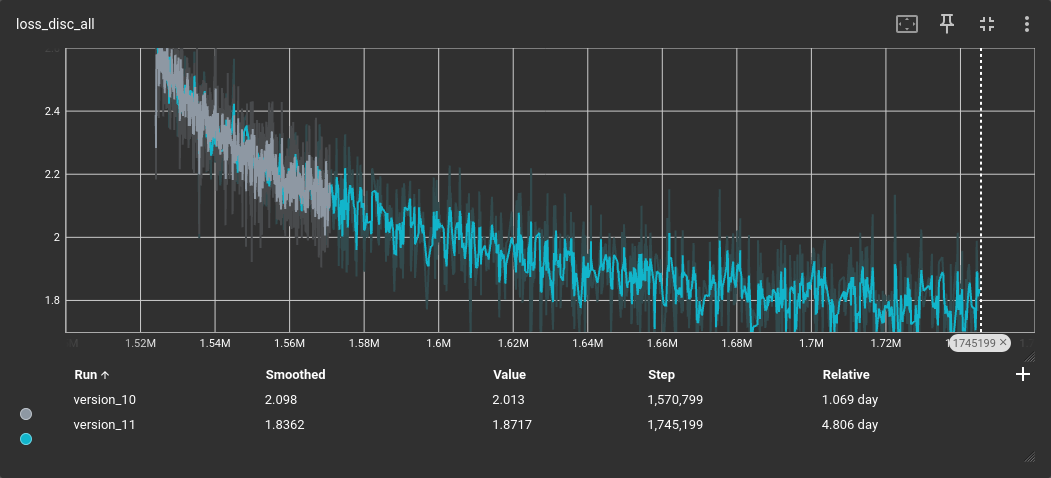Click the up arrow next to Run

pyautogui.click(x=105, y=375)
